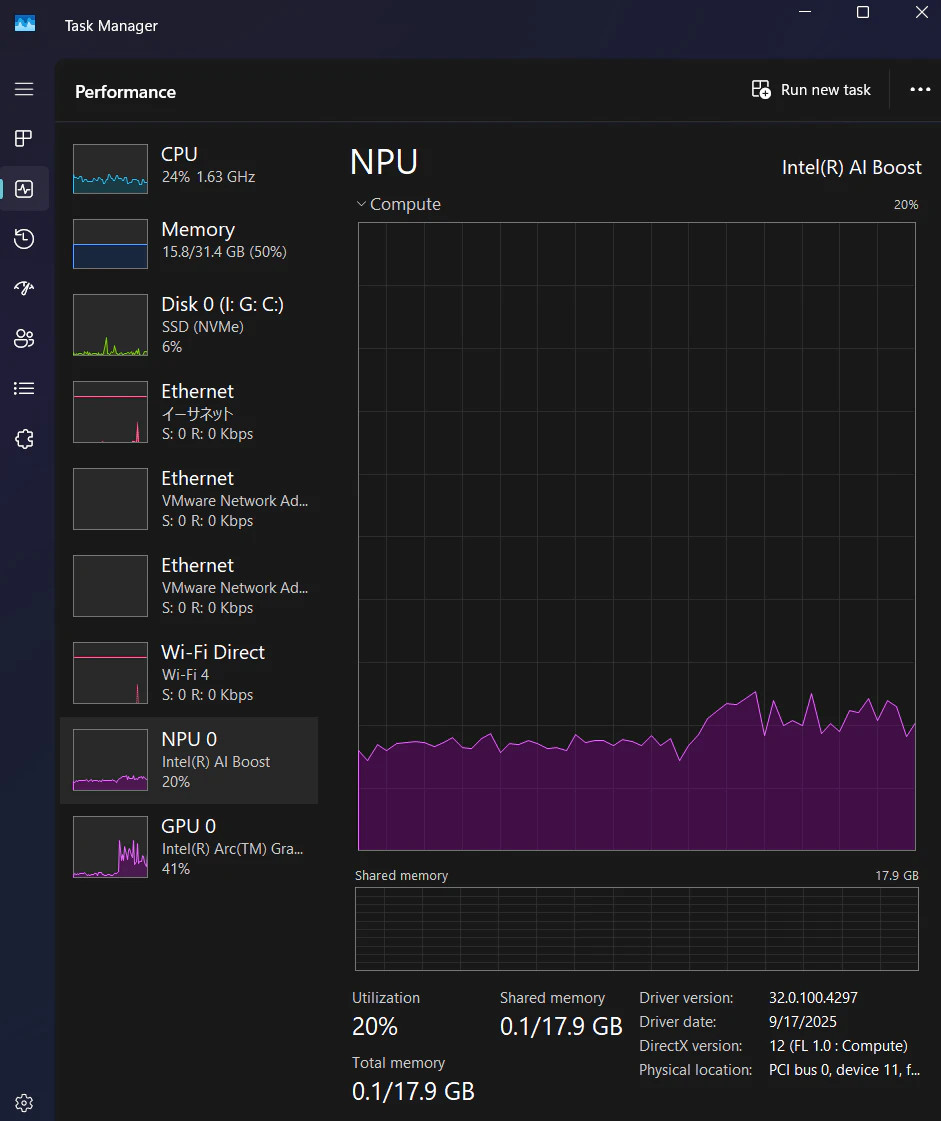Click Total memory 0.1/17.9 GB value
941x1121 pixels.
413,1092
